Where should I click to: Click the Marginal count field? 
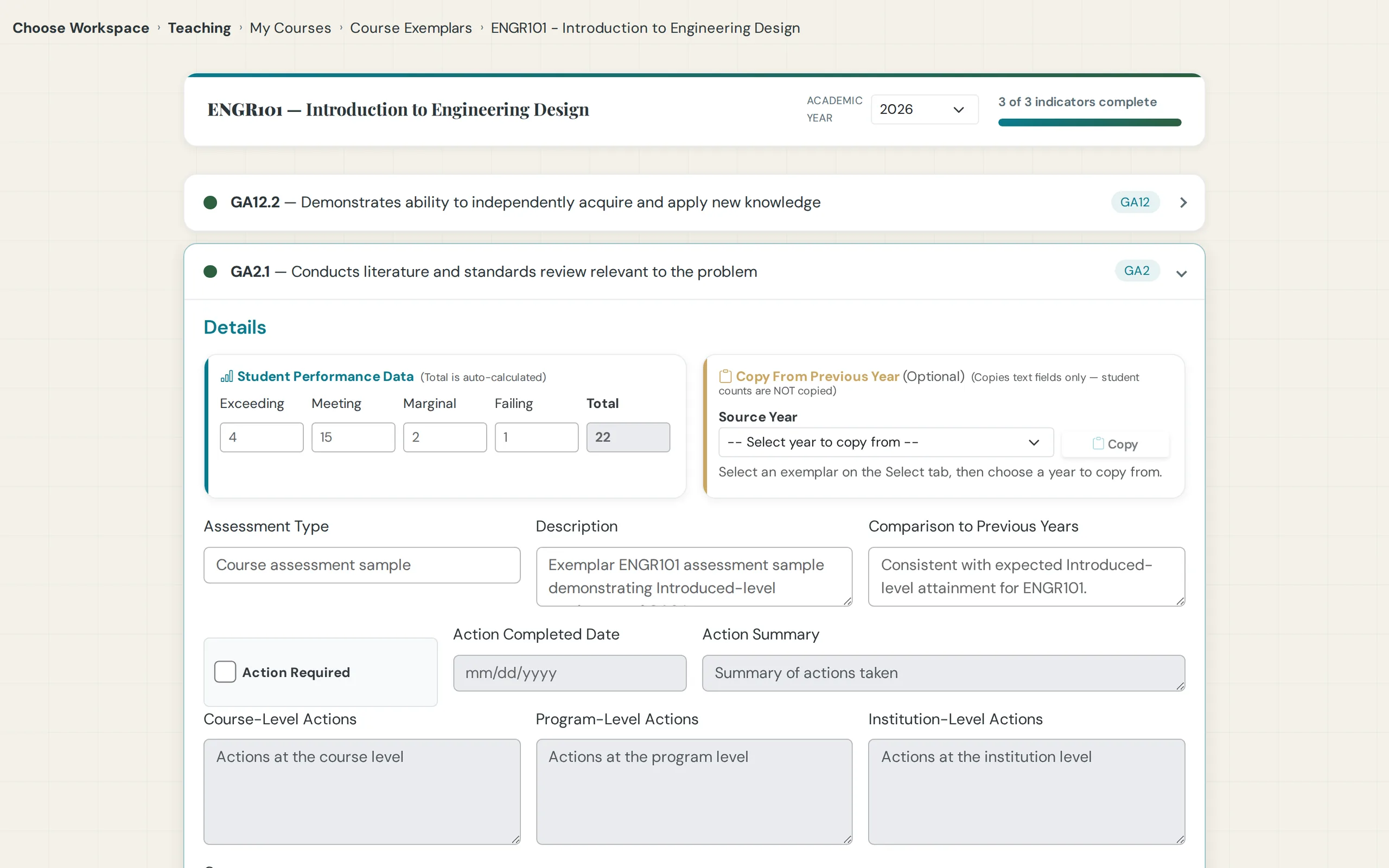[x=445, y=437]
